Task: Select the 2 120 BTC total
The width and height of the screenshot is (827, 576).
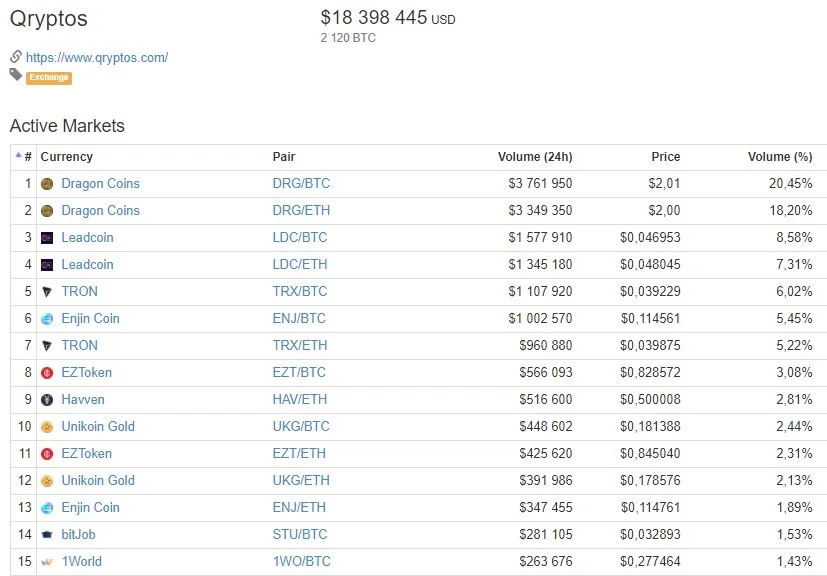Action: click(348, 38)
